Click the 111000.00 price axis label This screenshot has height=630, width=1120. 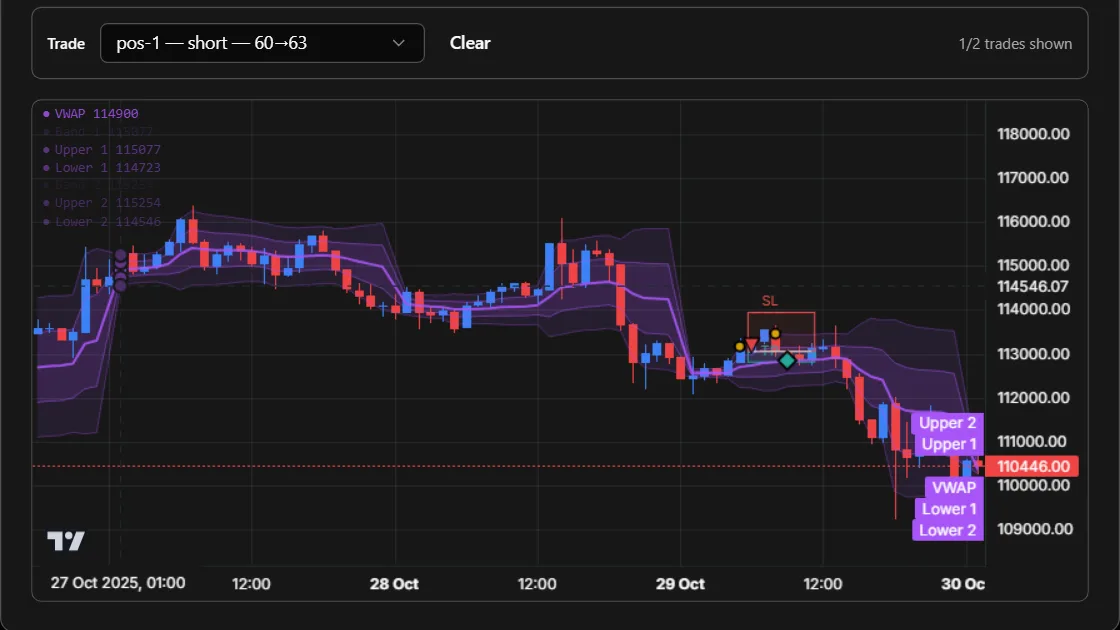click(1033, 441)
